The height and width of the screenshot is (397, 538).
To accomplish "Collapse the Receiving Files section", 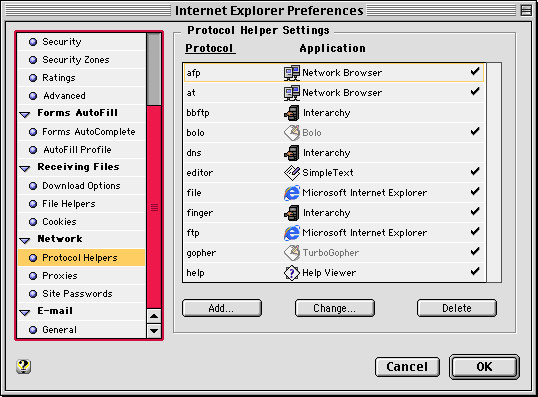I will [25, 168].
